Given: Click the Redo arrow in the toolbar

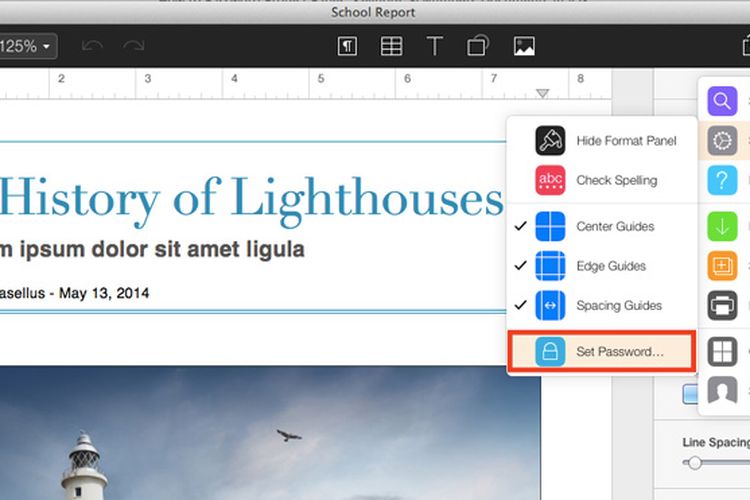Looking at the screenshot, I should tap(134, 46).
